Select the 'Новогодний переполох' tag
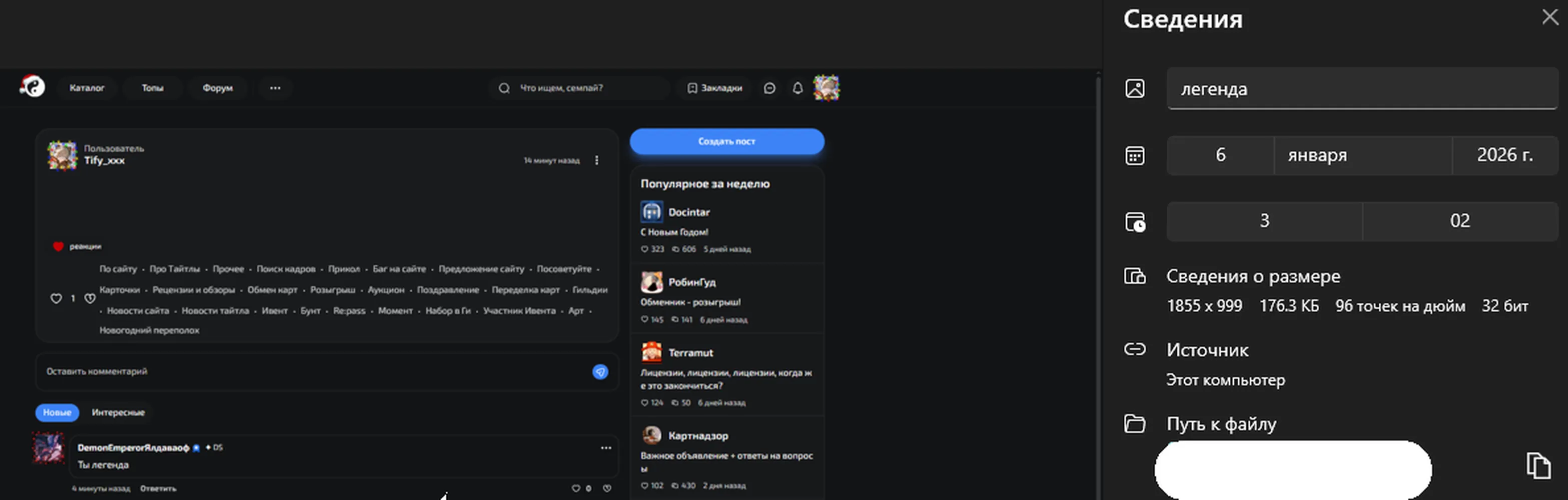Screen dimensions: 1568x500 click(149, 330)
